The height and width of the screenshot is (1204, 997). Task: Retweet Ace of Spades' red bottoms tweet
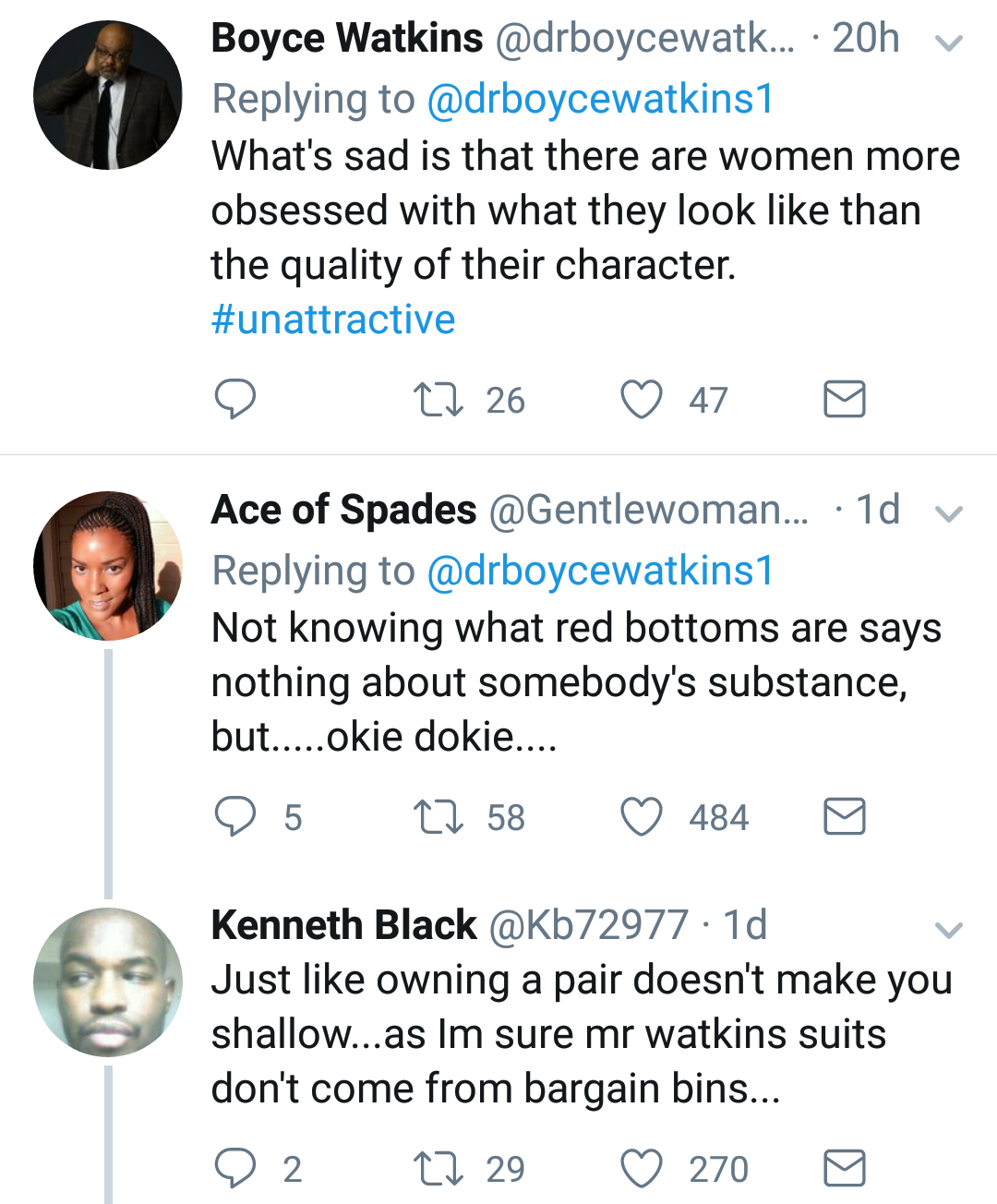click(x=438, y=817)
